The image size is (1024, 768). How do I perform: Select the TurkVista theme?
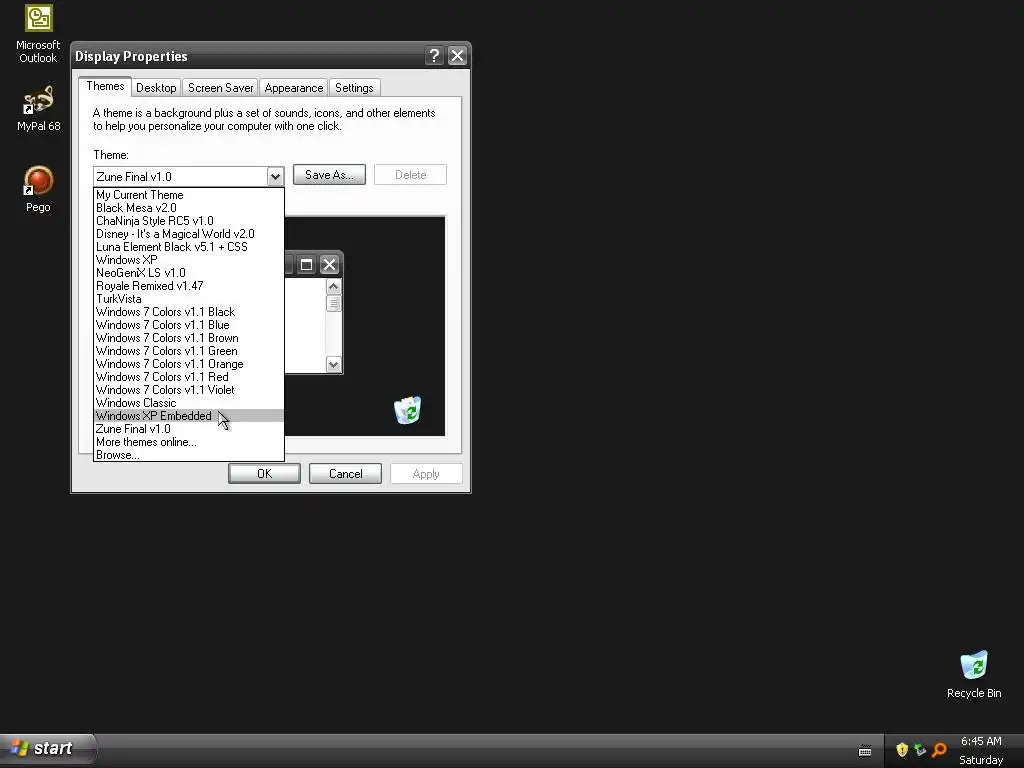[189, 299]
